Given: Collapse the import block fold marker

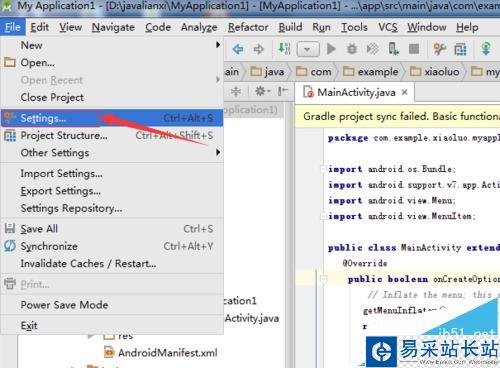Looking at the screenshot, I should [x=323, y=169].
